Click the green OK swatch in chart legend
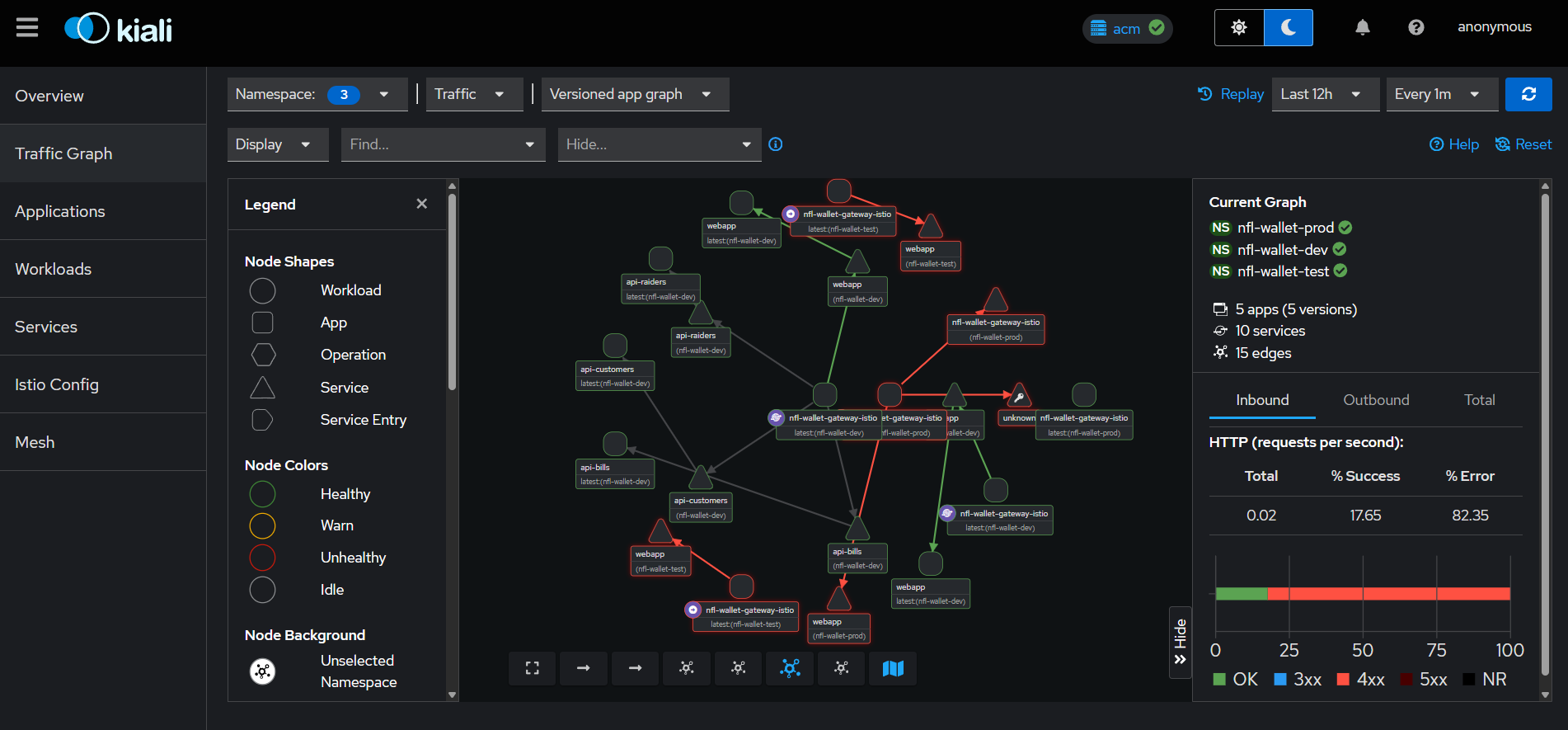 point(1219,680)
